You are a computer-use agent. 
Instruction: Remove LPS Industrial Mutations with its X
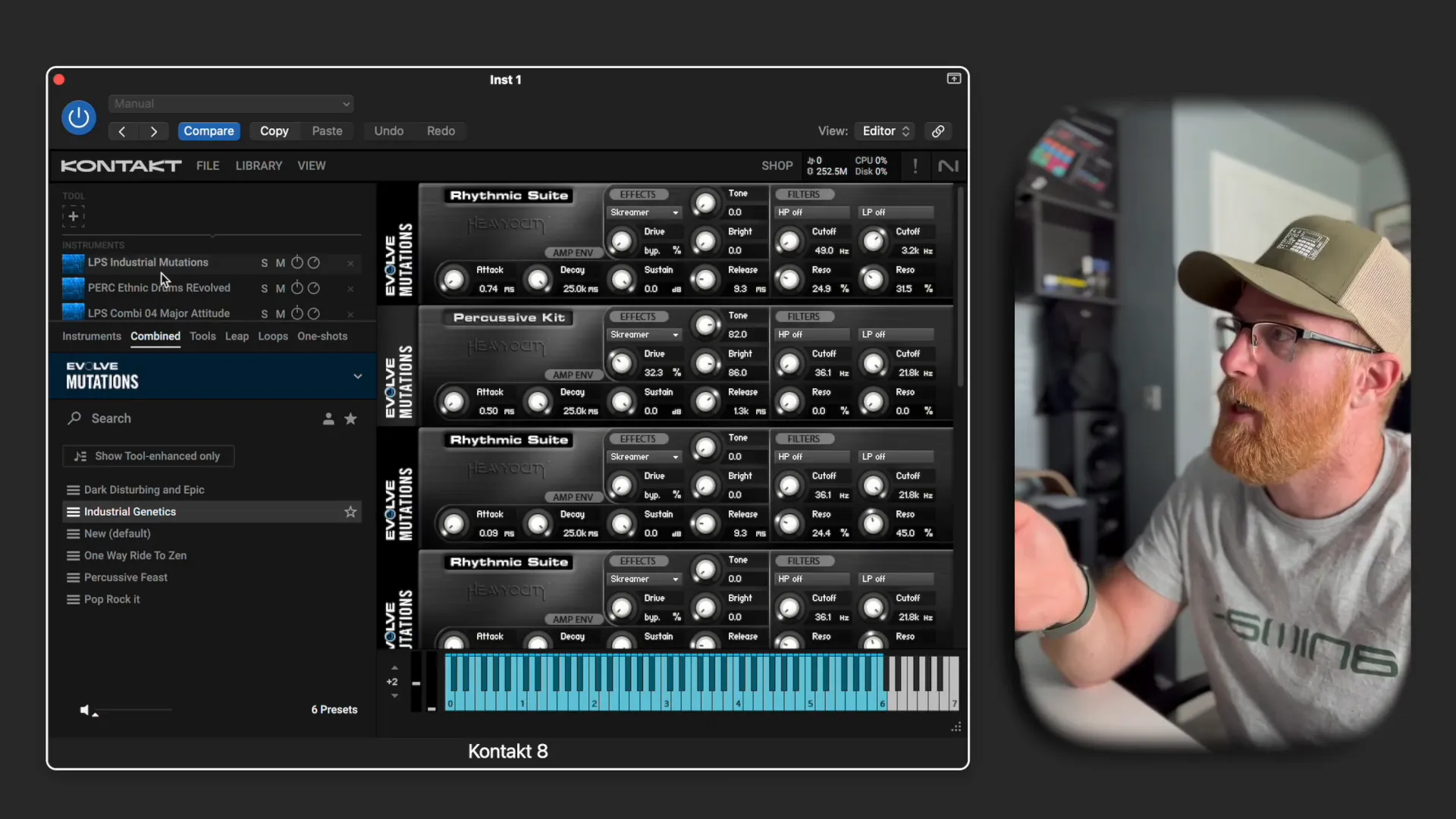coord(350,263)
